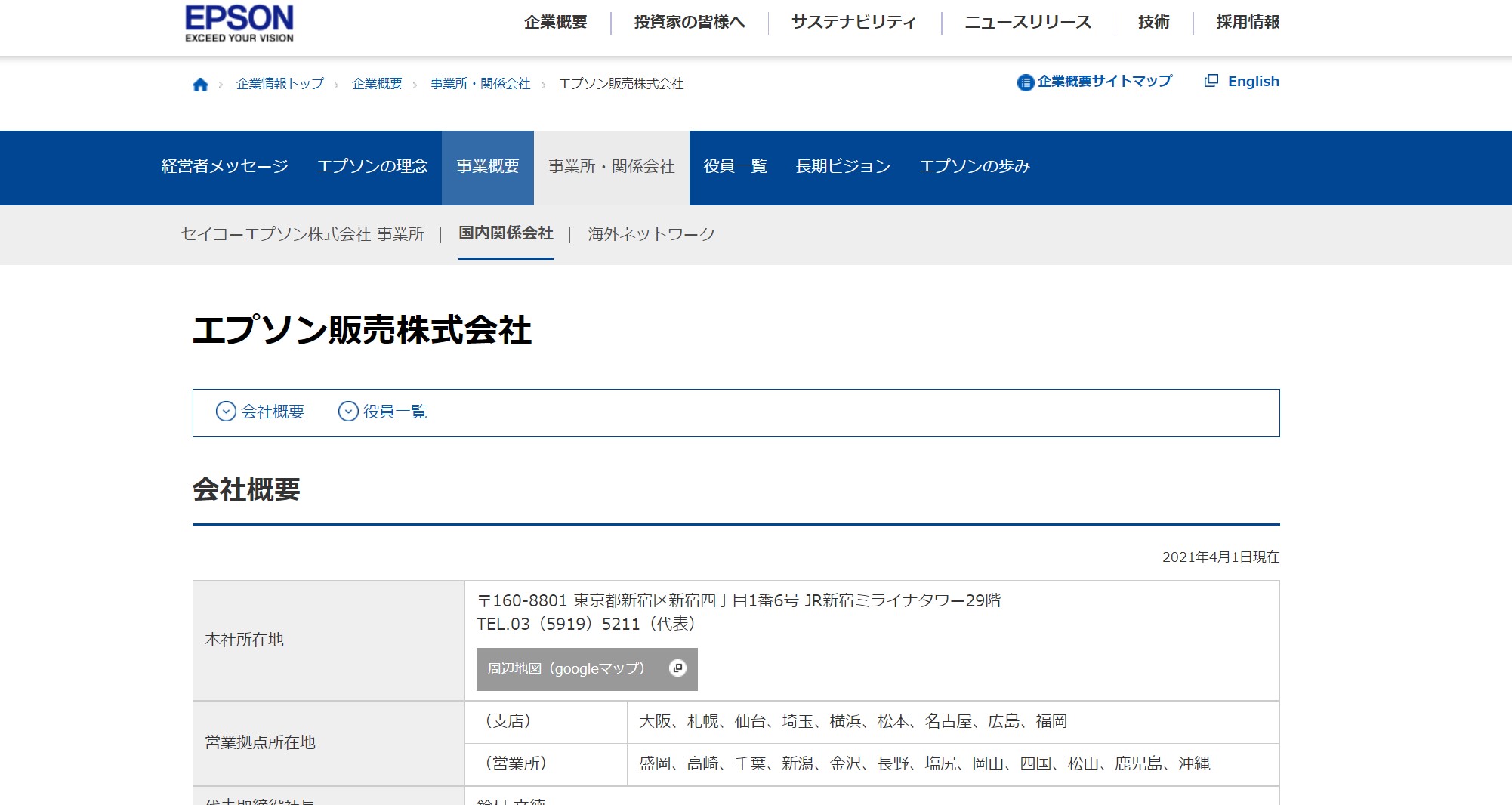Open the 企業概要 top menu
The width and height of the screenshot is (1512, 805).
(x=555, y=23)
